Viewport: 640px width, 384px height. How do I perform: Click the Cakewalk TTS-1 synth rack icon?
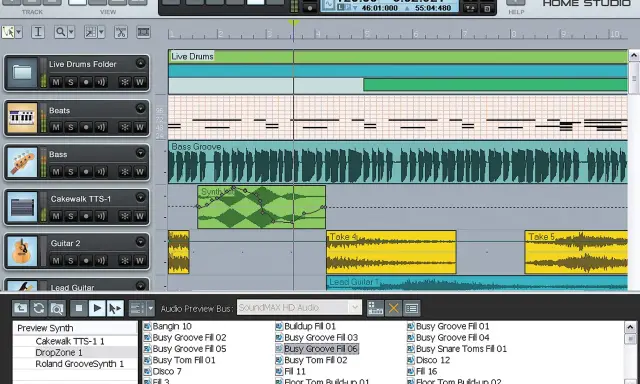pyautogui.click(x=22, y=207)
